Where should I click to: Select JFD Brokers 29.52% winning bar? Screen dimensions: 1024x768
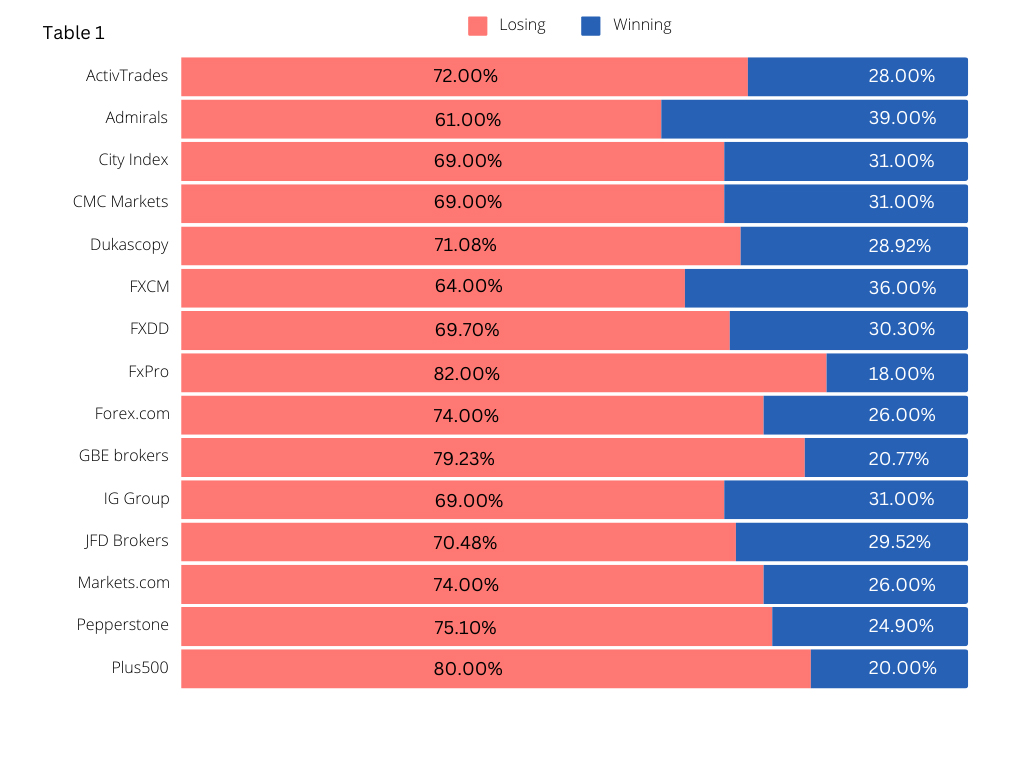[852, 541]
